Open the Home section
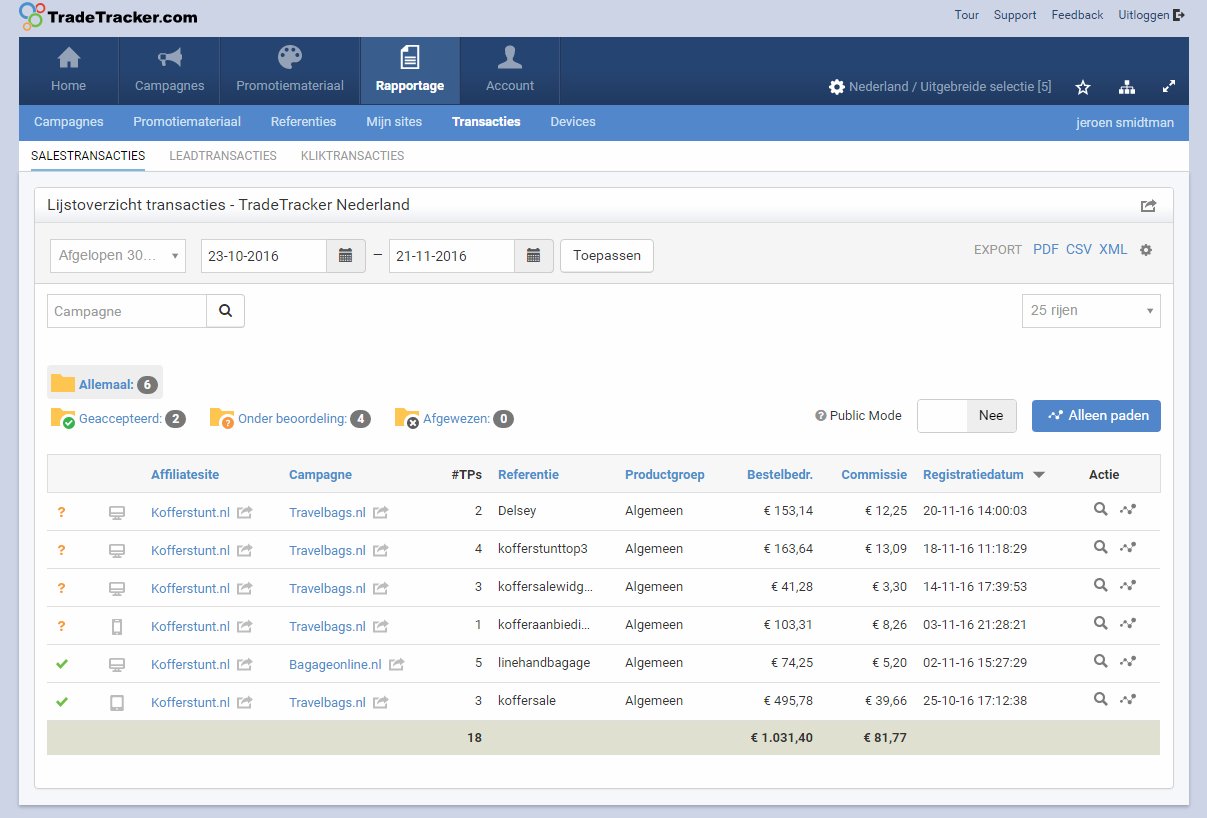This screenshot has width=1207, height=818. [68, 70]
